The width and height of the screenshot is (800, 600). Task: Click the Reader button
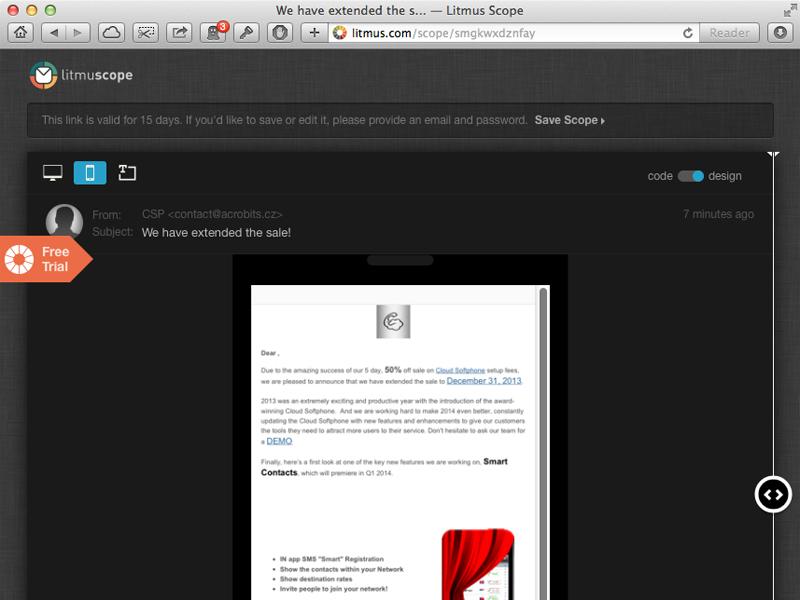click(x=729, y=33)
